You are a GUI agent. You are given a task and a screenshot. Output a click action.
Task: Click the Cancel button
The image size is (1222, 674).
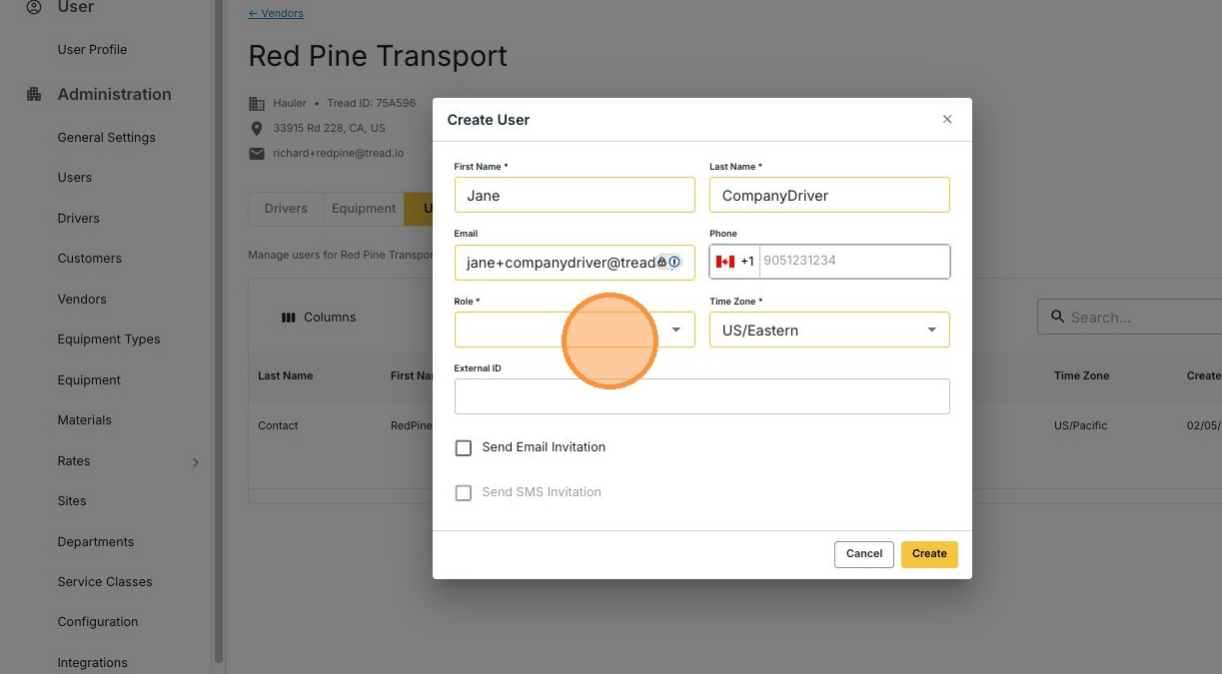tap(864, 554)
